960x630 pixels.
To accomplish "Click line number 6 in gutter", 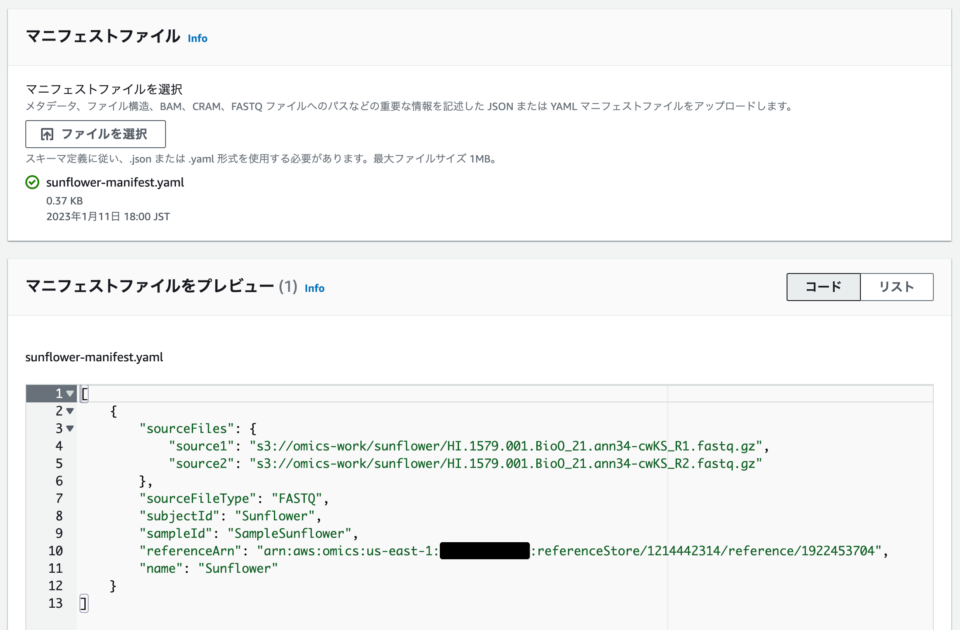I will coord(59,481).
